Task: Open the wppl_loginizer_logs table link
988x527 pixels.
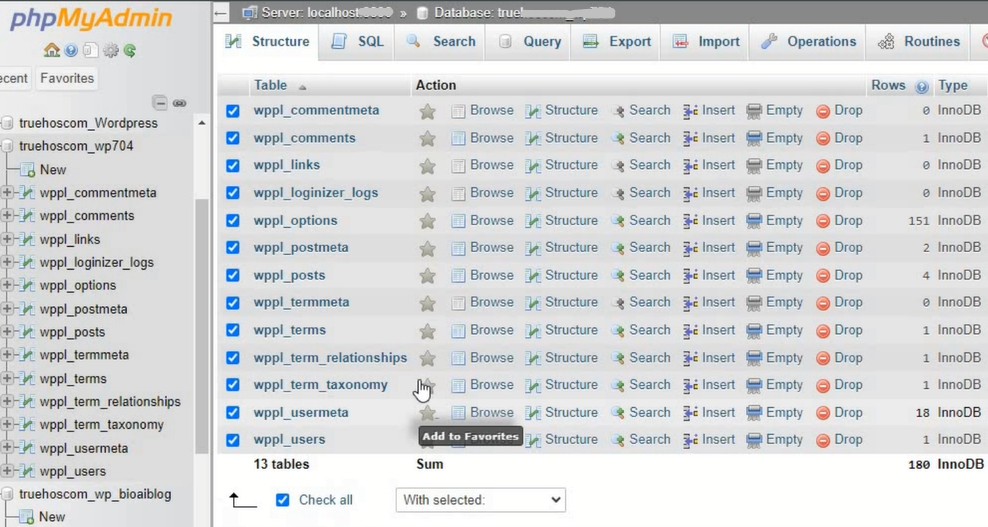Action: click(x=316, y=193)
